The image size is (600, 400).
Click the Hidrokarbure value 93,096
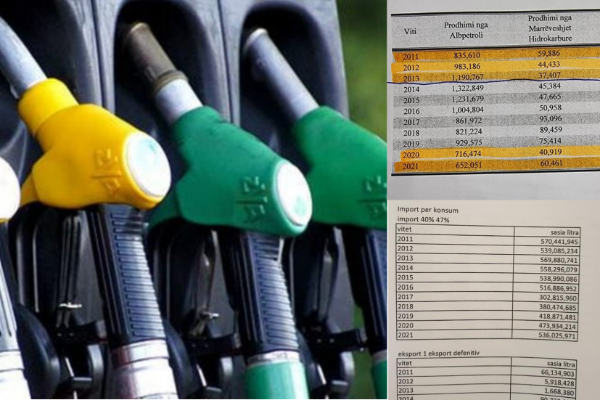550,119
